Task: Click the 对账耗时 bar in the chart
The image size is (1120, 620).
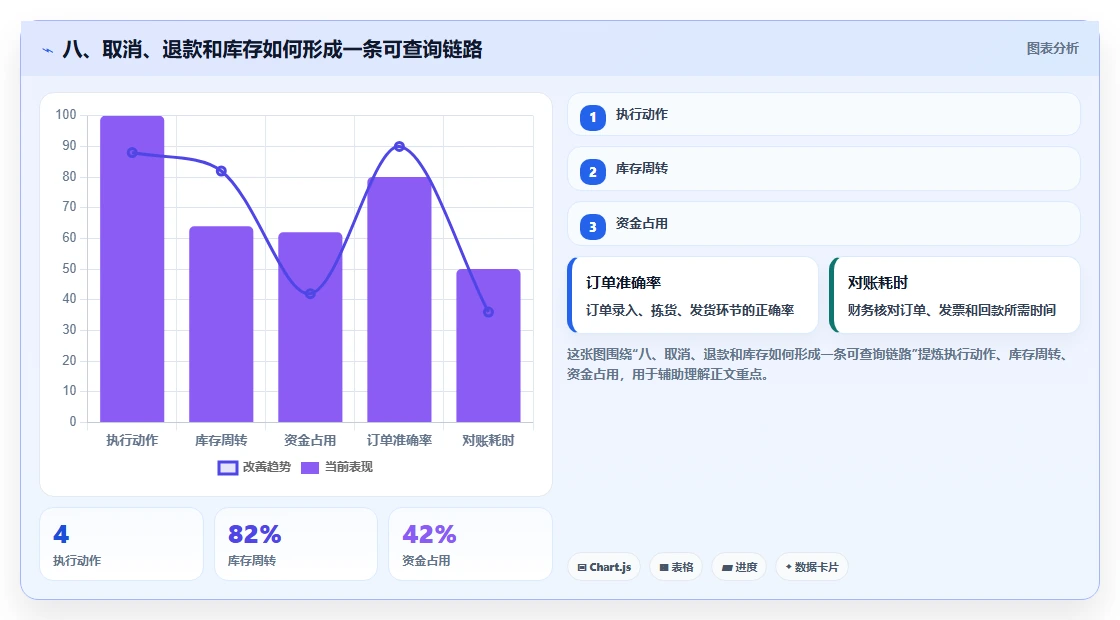Action: click(x=489, y=346)
